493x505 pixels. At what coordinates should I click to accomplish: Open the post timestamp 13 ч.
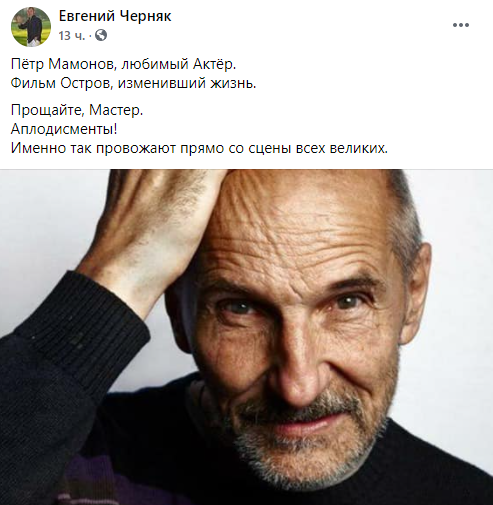pos(72,35)
